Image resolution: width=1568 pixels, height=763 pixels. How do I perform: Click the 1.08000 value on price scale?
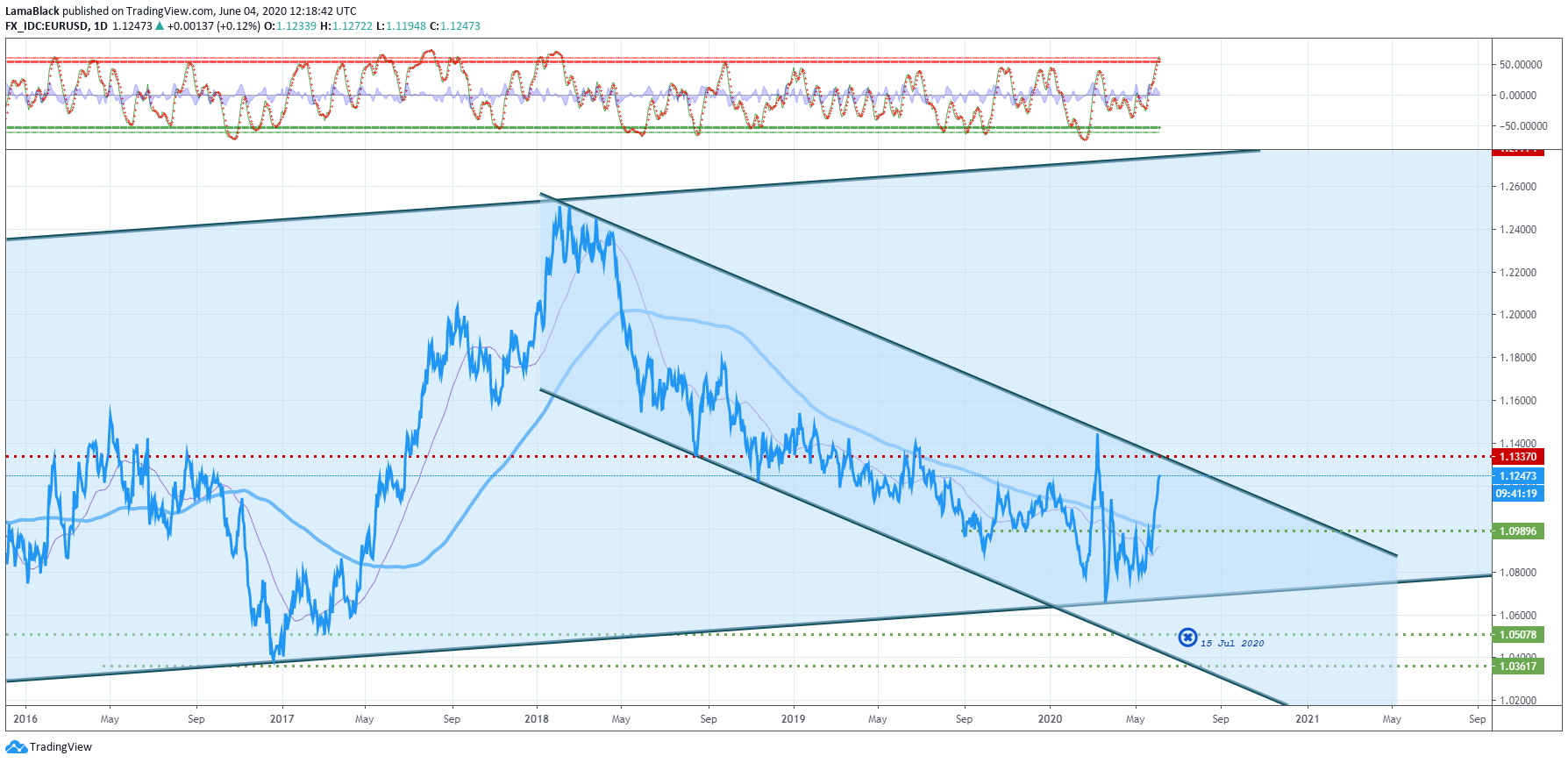pos(1518,573)
